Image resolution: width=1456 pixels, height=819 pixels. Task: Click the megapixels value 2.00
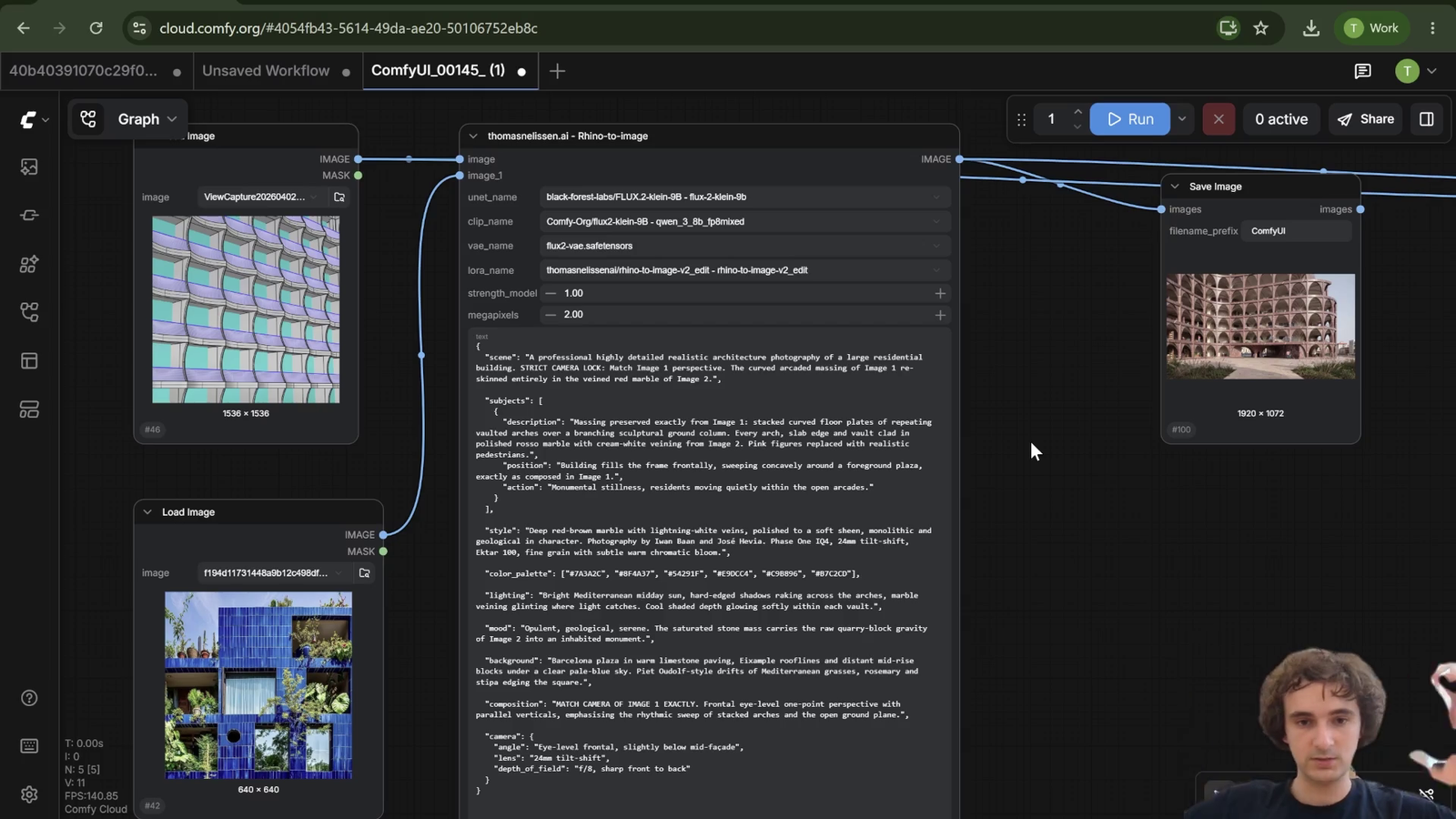[573, 315]
